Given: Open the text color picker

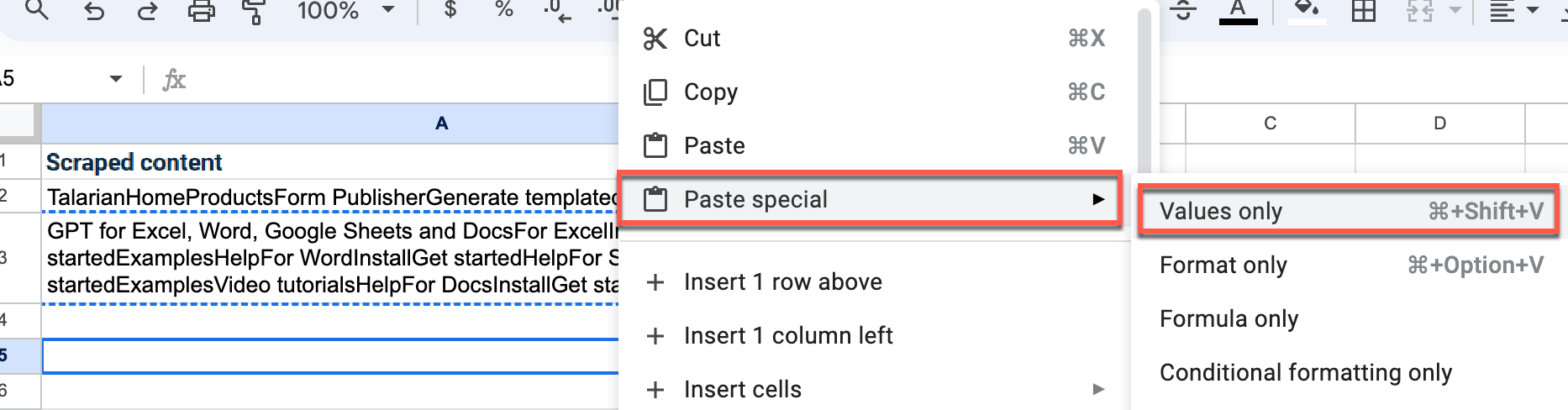Looking at the screenshot, I should 1238,11.
